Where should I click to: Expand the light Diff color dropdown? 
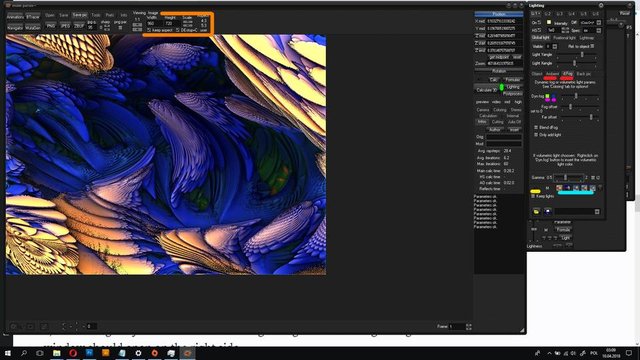point(599,22)
